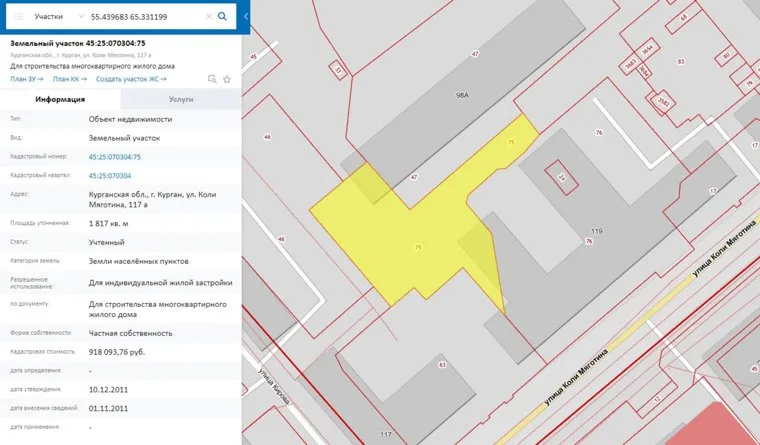Open the План КК link
The height and width of the screenshot is (445, 760).
[x=69, y=78]
